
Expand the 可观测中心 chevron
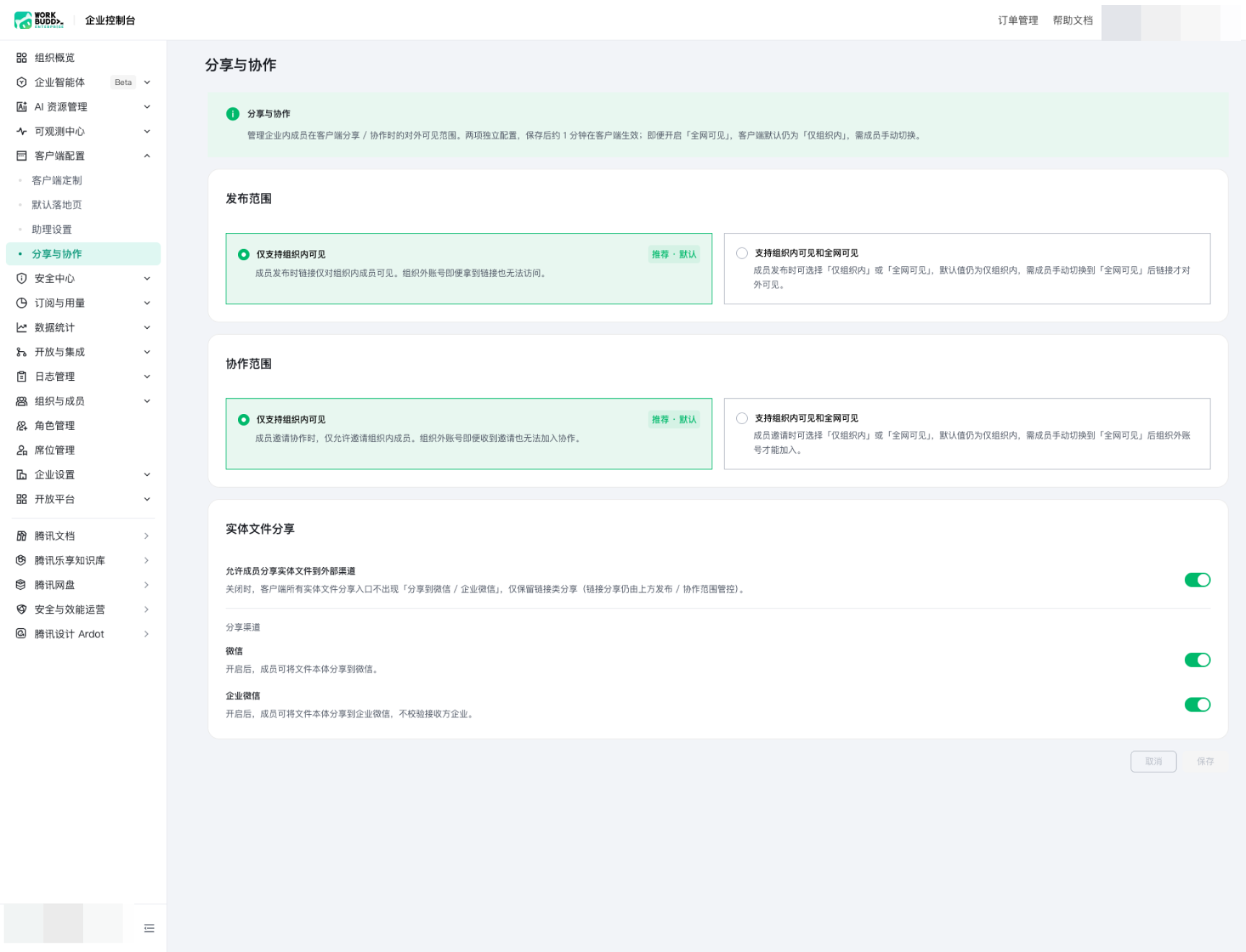point(147,131)
